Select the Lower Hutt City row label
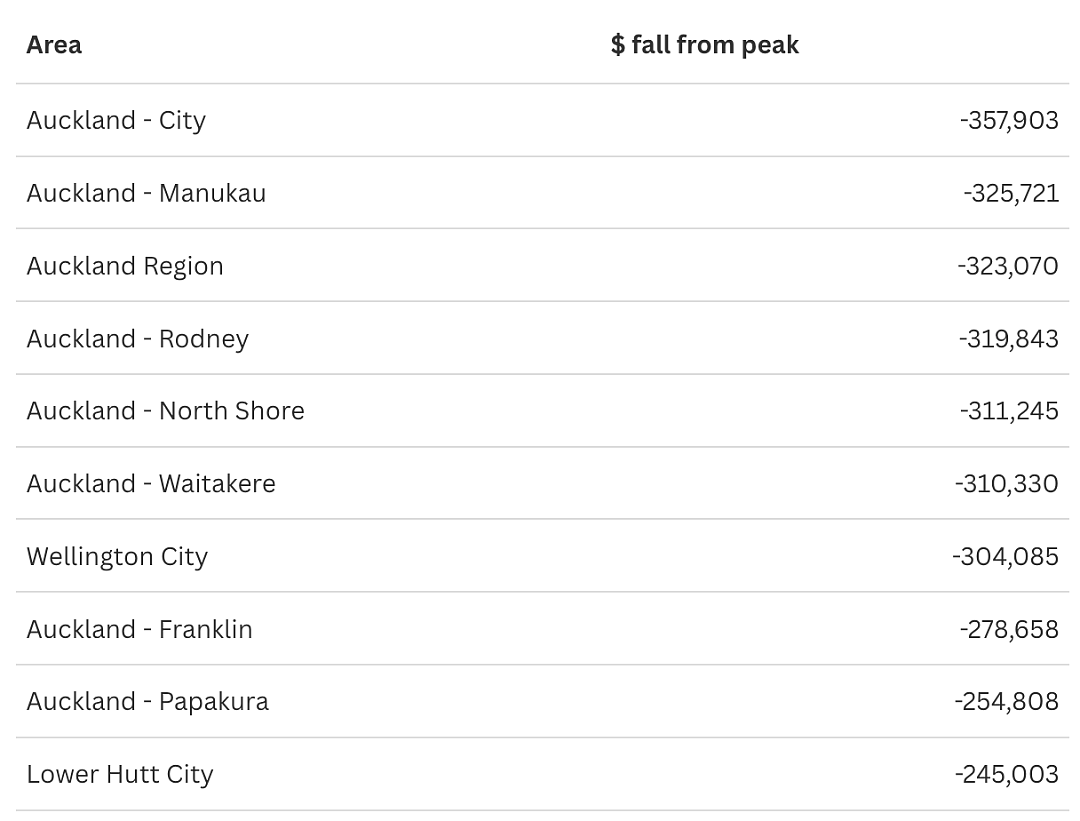1080x821 pixels. pyautogui.click(x=120, y=775)
